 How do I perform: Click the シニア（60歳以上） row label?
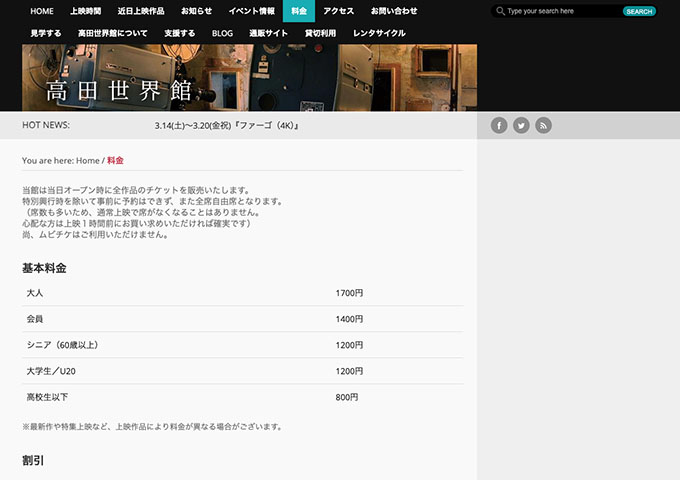65,345
